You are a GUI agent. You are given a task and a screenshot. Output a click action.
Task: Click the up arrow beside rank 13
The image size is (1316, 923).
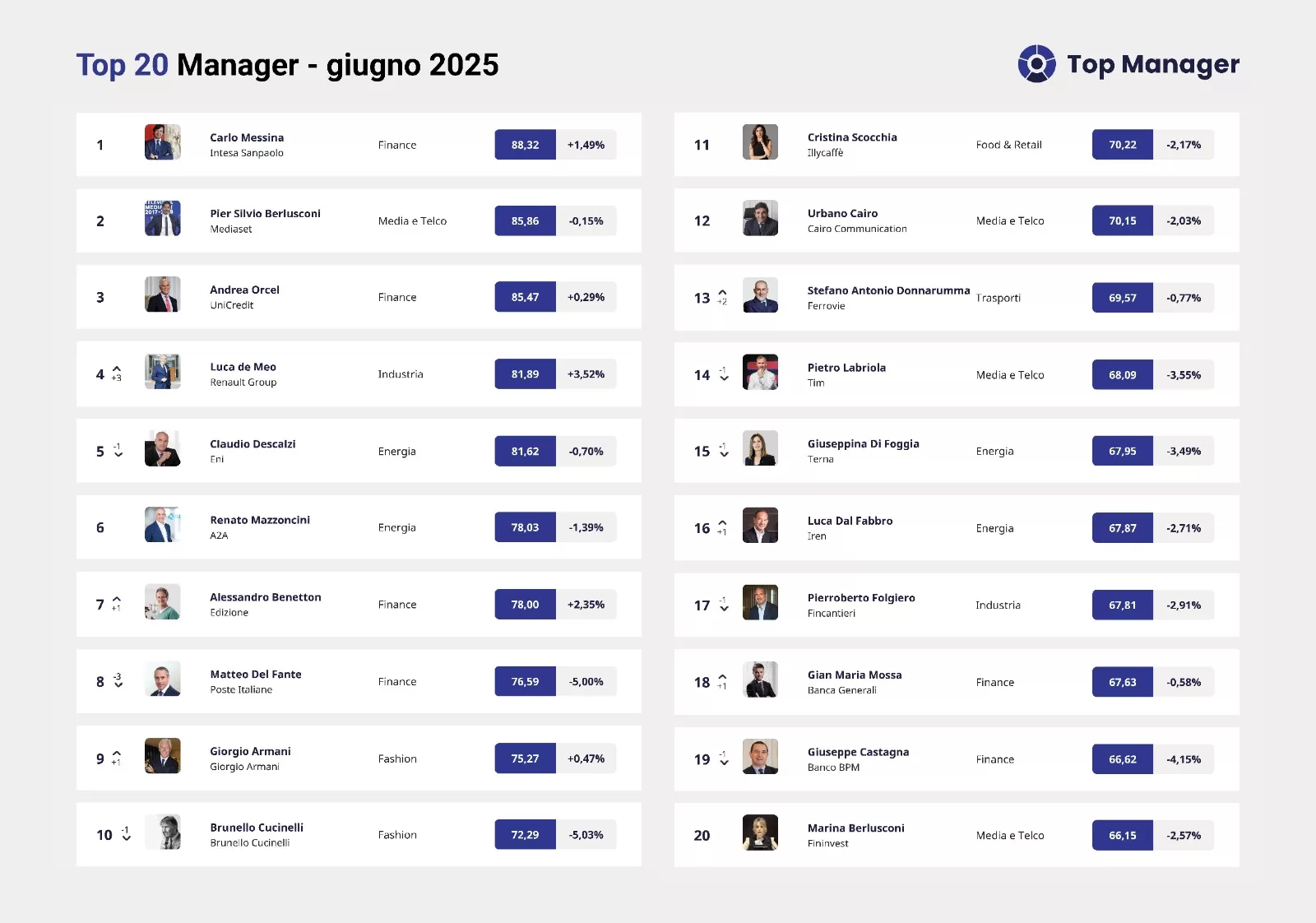(x=722, y=293)
